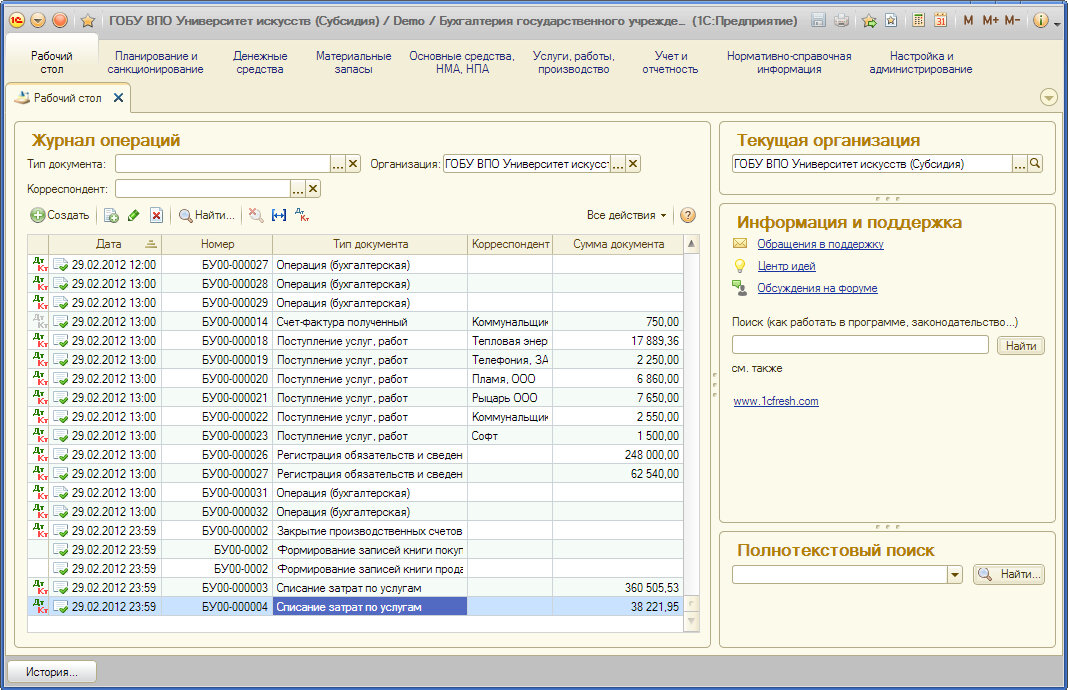Open the Корреспондент selection ellipsis

click(x=298, y=189)
